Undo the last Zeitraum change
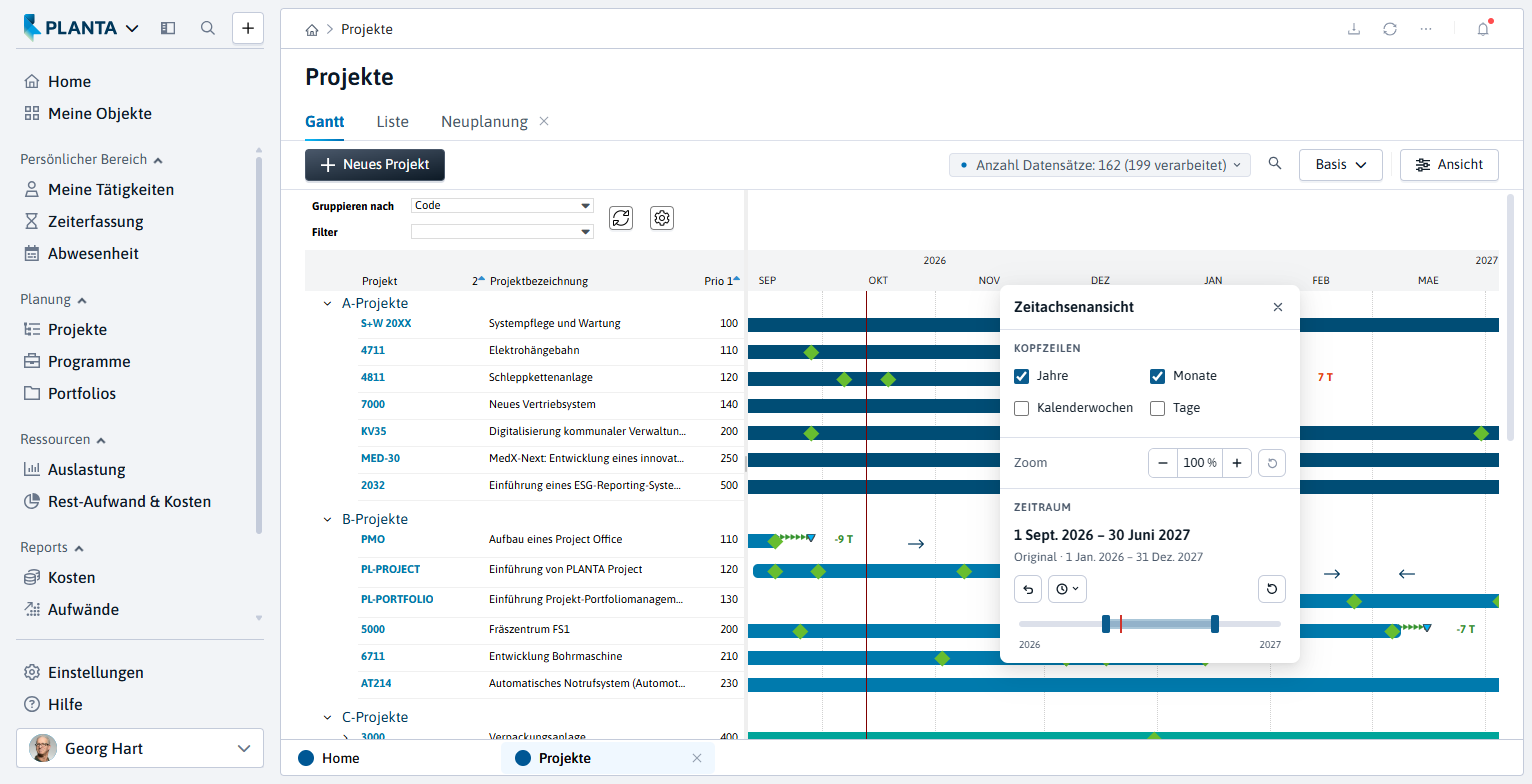 click(1028, 589)
